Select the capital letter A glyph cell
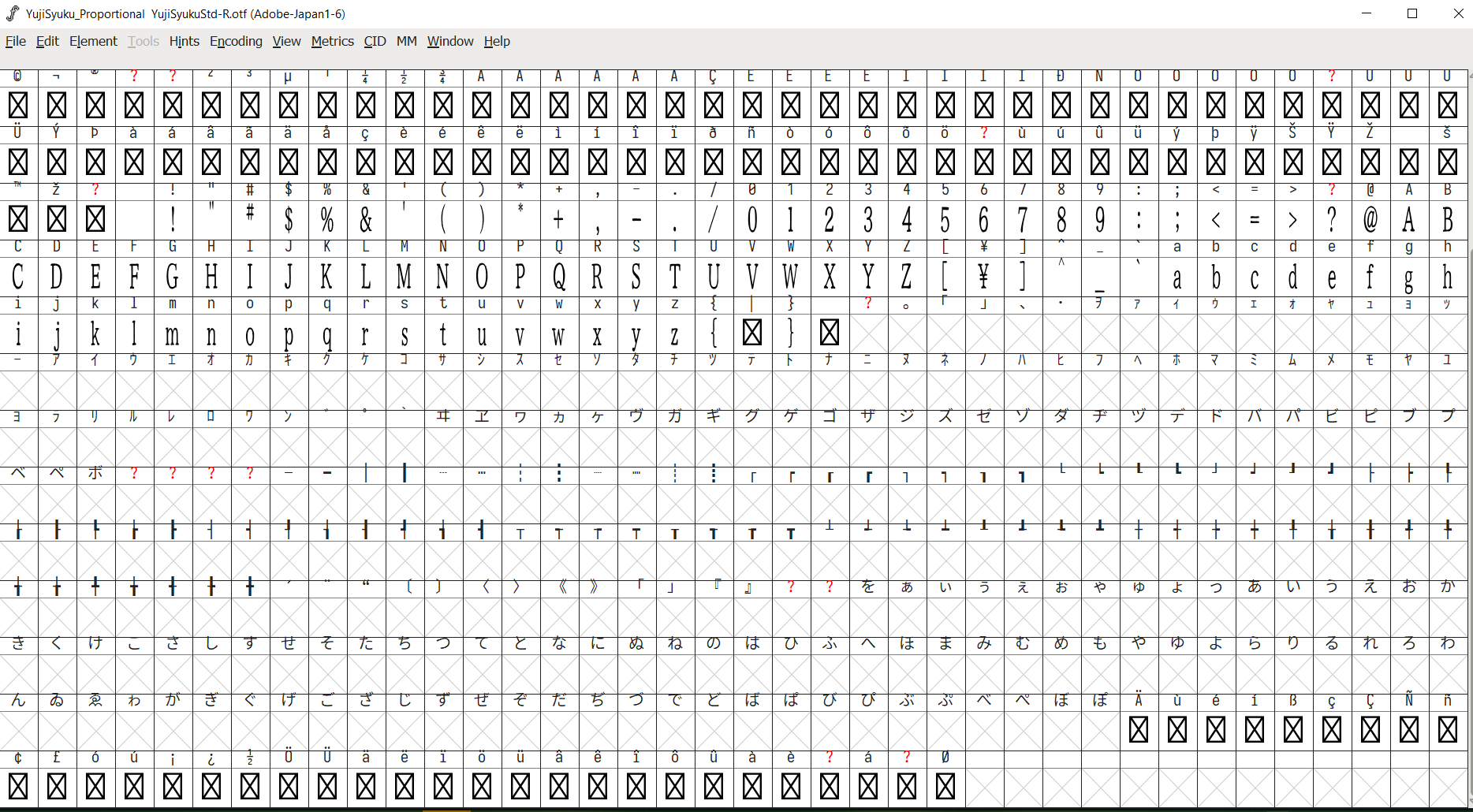This screenshot has width=1473, height=812. 1408,221
